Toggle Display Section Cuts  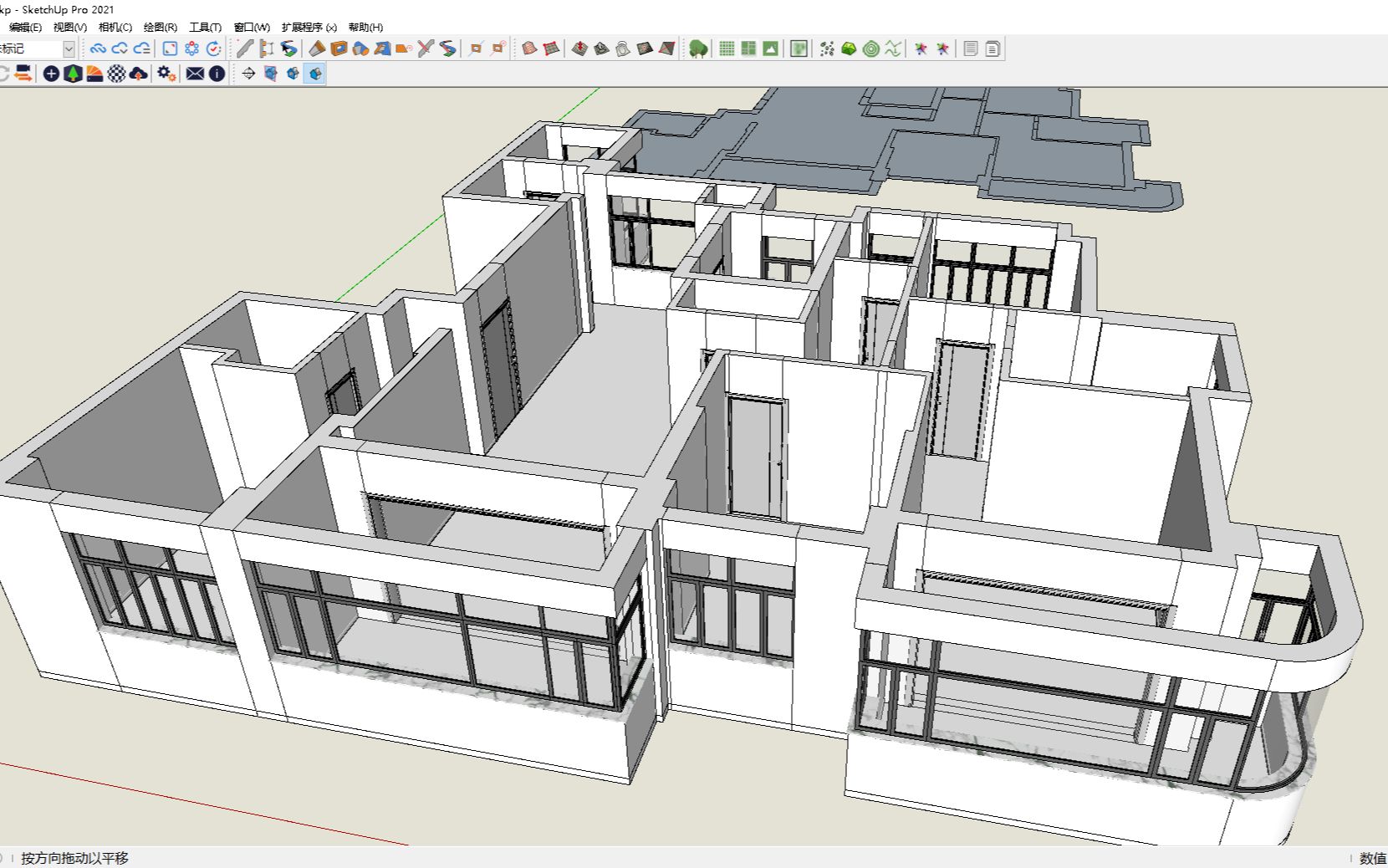click(x=293, y=74)
